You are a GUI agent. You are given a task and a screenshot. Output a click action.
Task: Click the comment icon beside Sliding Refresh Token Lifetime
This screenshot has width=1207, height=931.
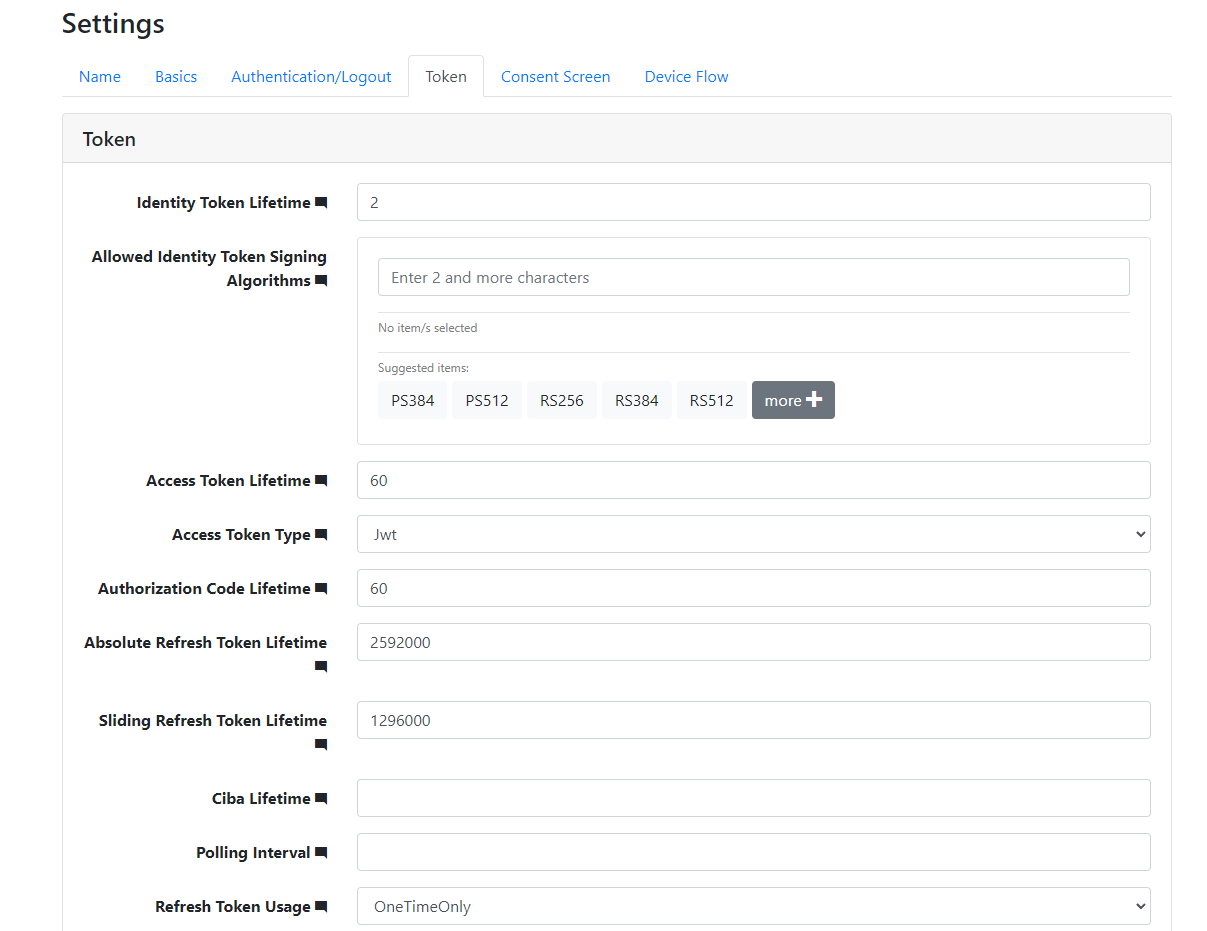[321, 744]
